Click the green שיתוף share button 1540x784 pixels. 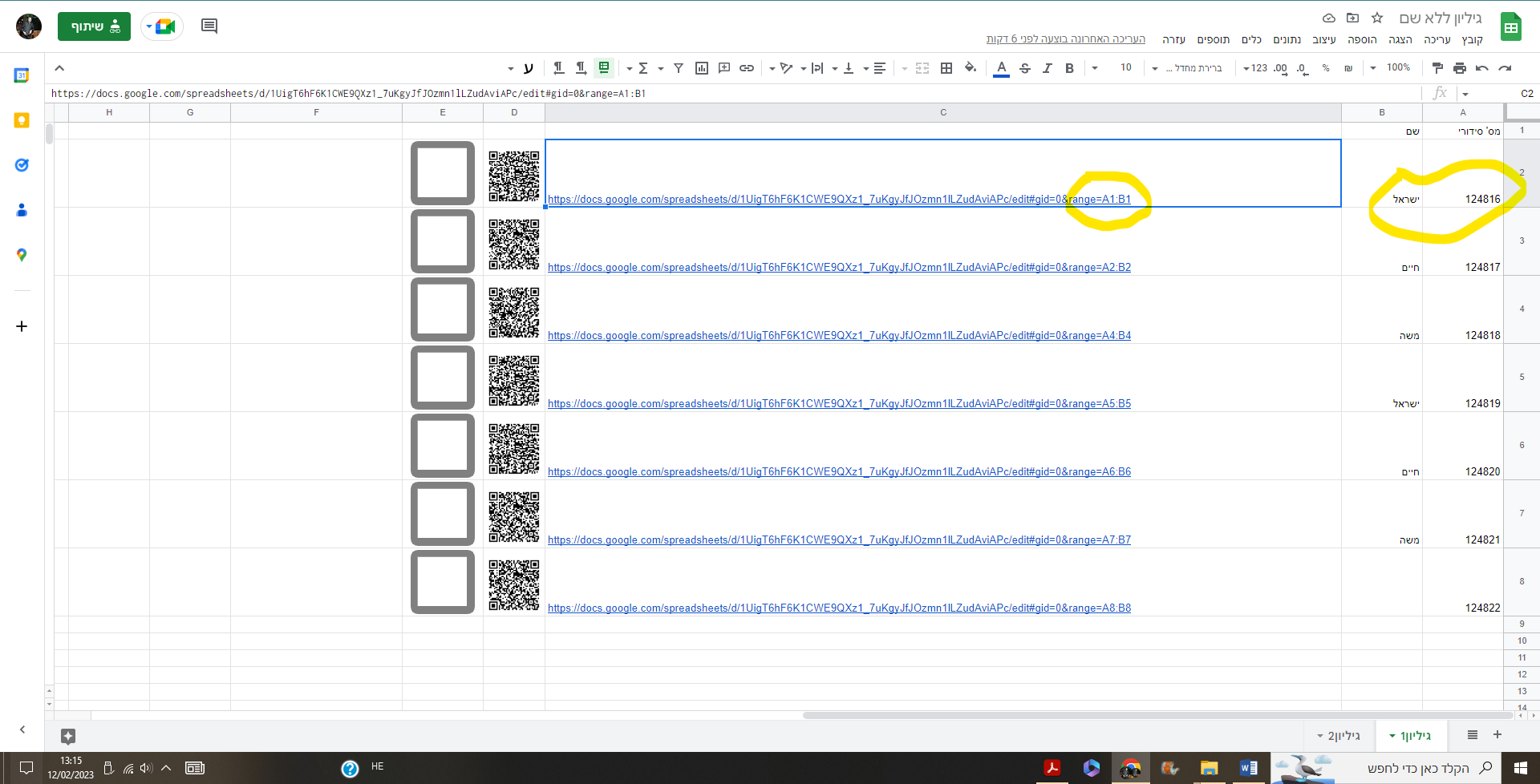(x=94, y=26)
